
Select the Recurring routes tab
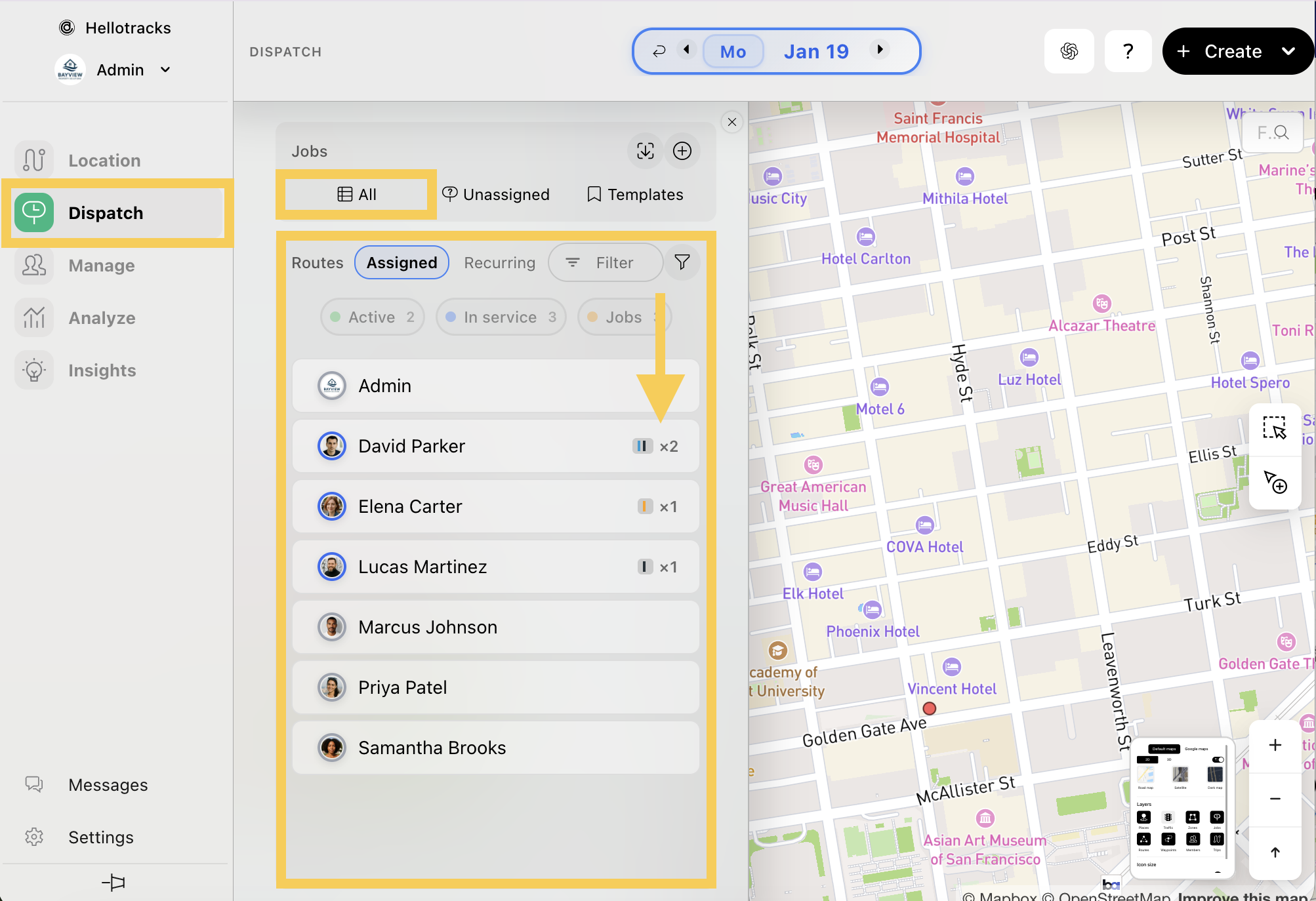coord(499,263)
